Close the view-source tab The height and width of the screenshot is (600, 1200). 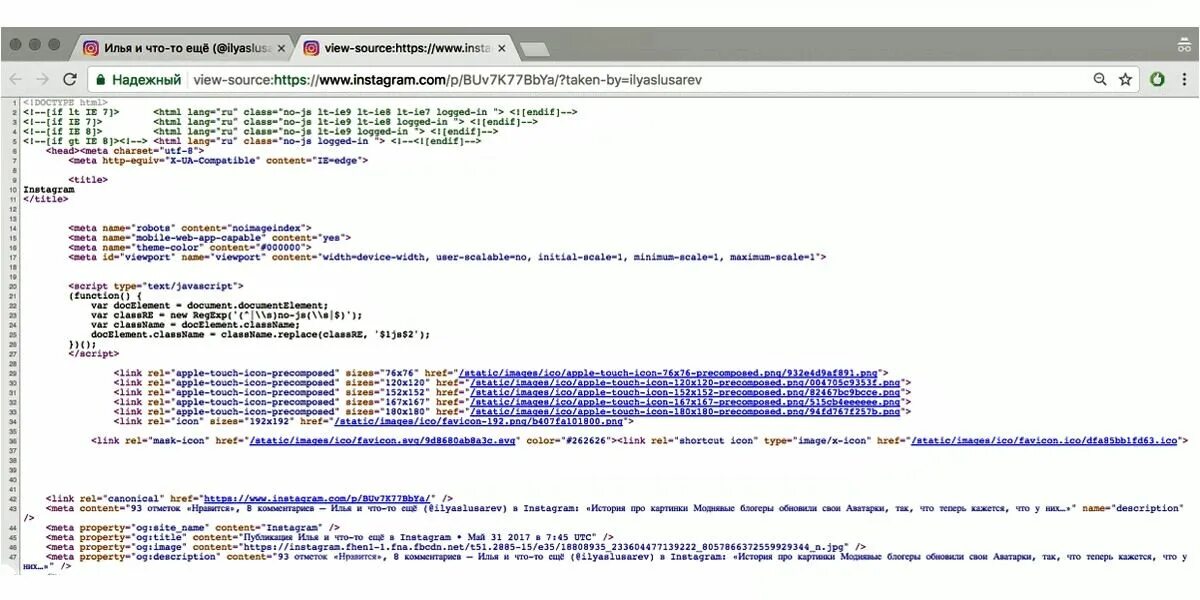point(501,48)
